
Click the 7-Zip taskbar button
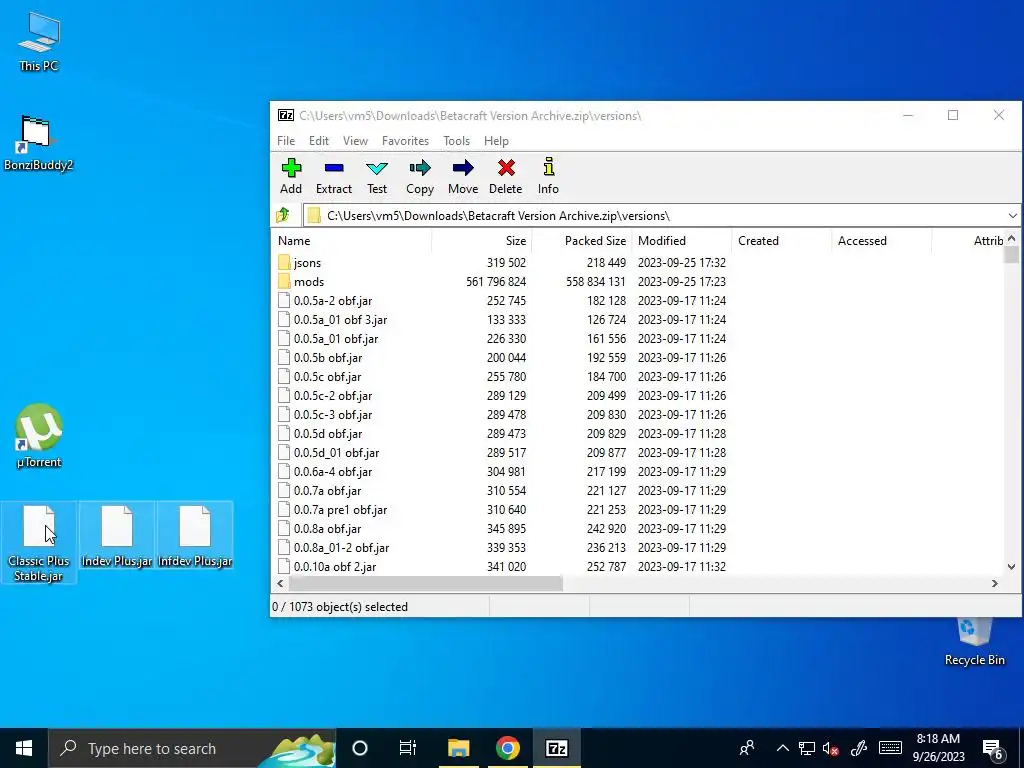click(556, 748)
